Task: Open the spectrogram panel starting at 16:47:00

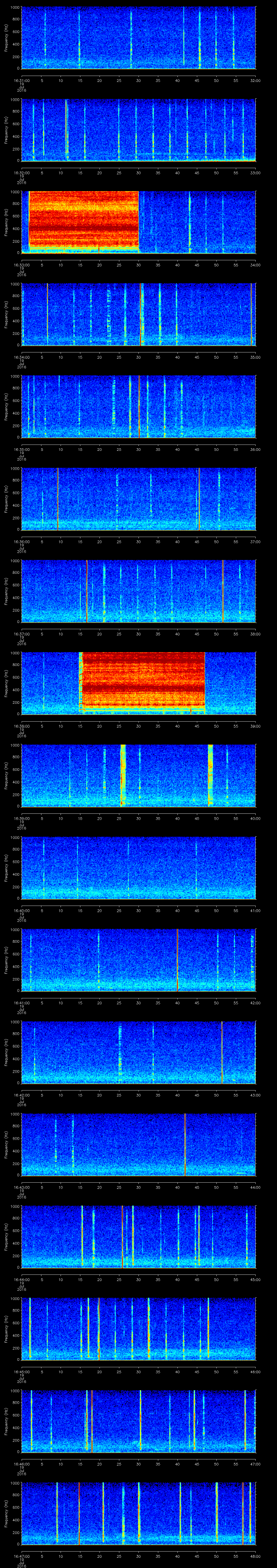Action: click(x=139, y=1513)
